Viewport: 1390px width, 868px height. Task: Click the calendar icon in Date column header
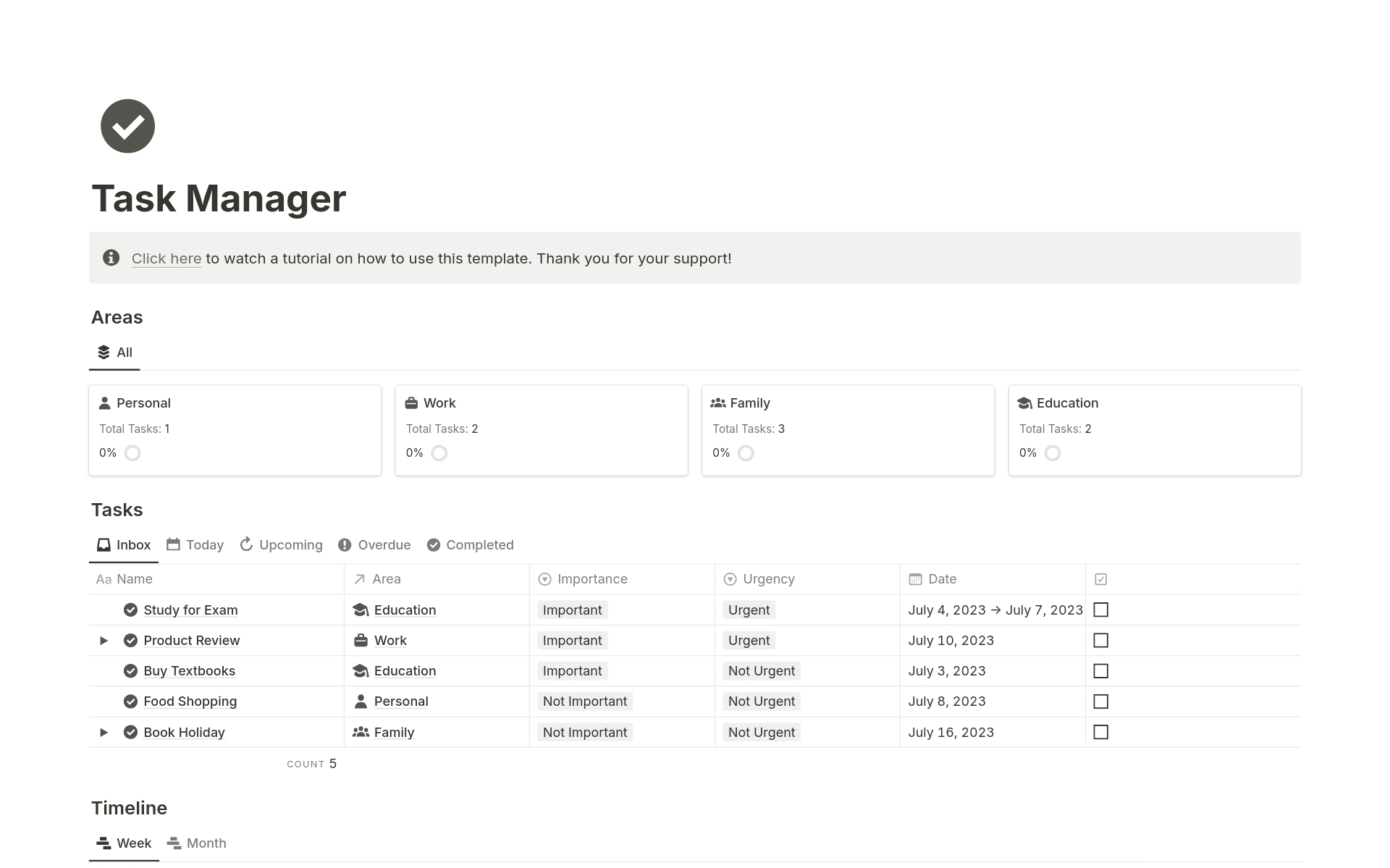pos(915,578)
